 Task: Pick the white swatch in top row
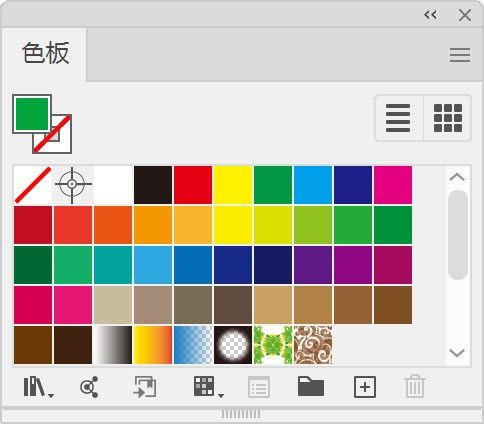tap(113, 185)
